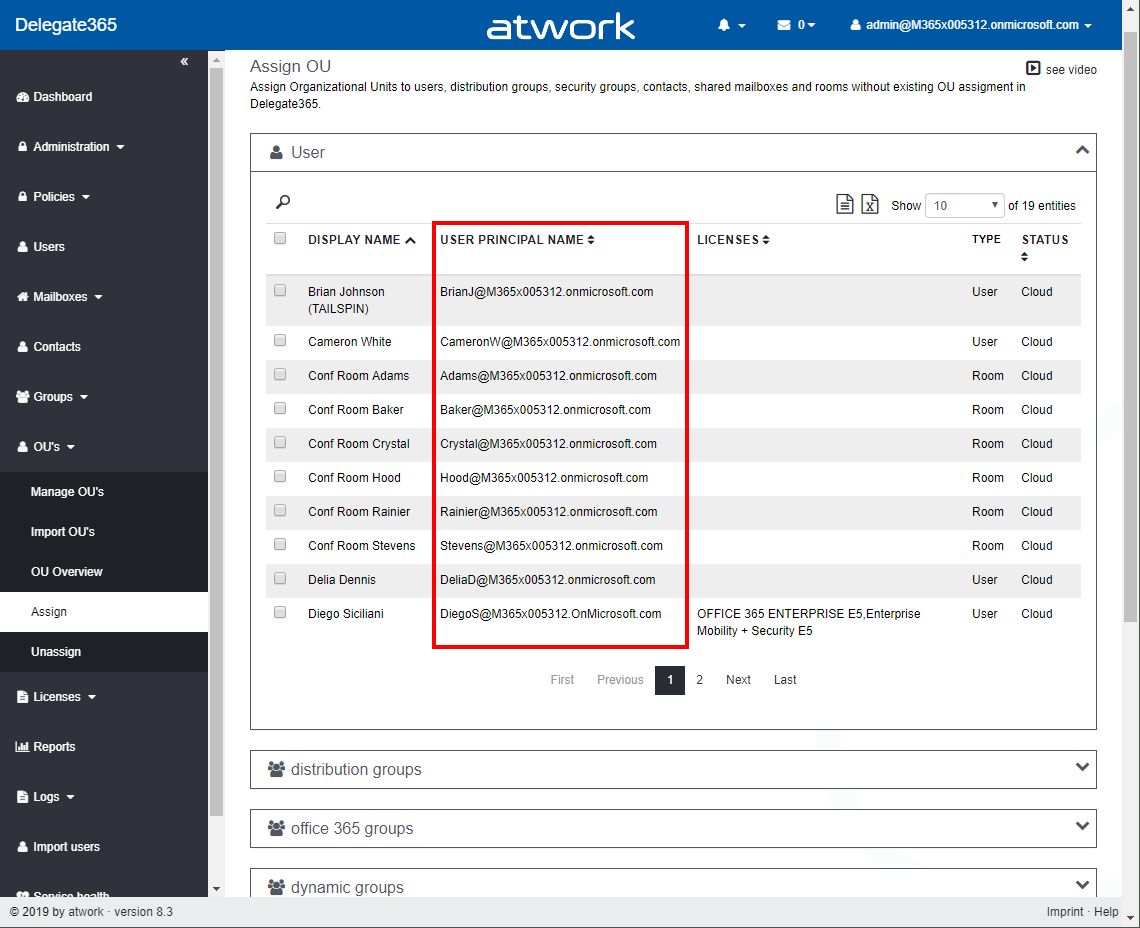Play the see video icon
Screen dimensions: 1140x928
(x=1033, y=69)
